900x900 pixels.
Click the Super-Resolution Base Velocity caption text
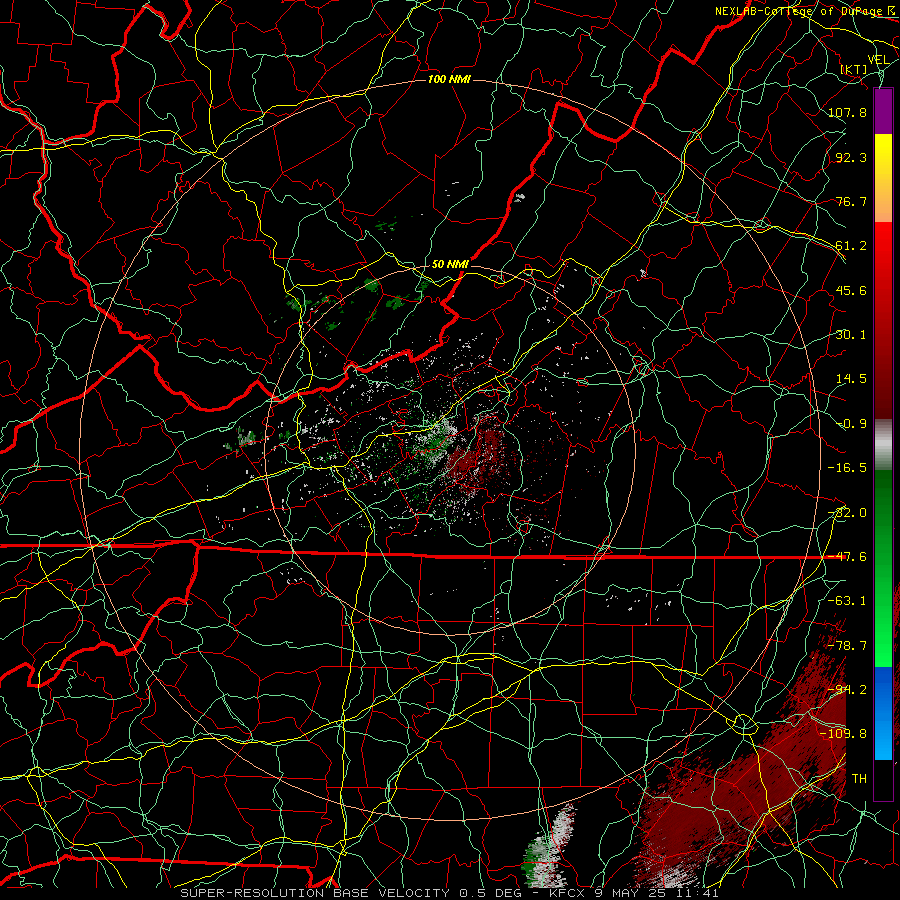coord(450,893)
